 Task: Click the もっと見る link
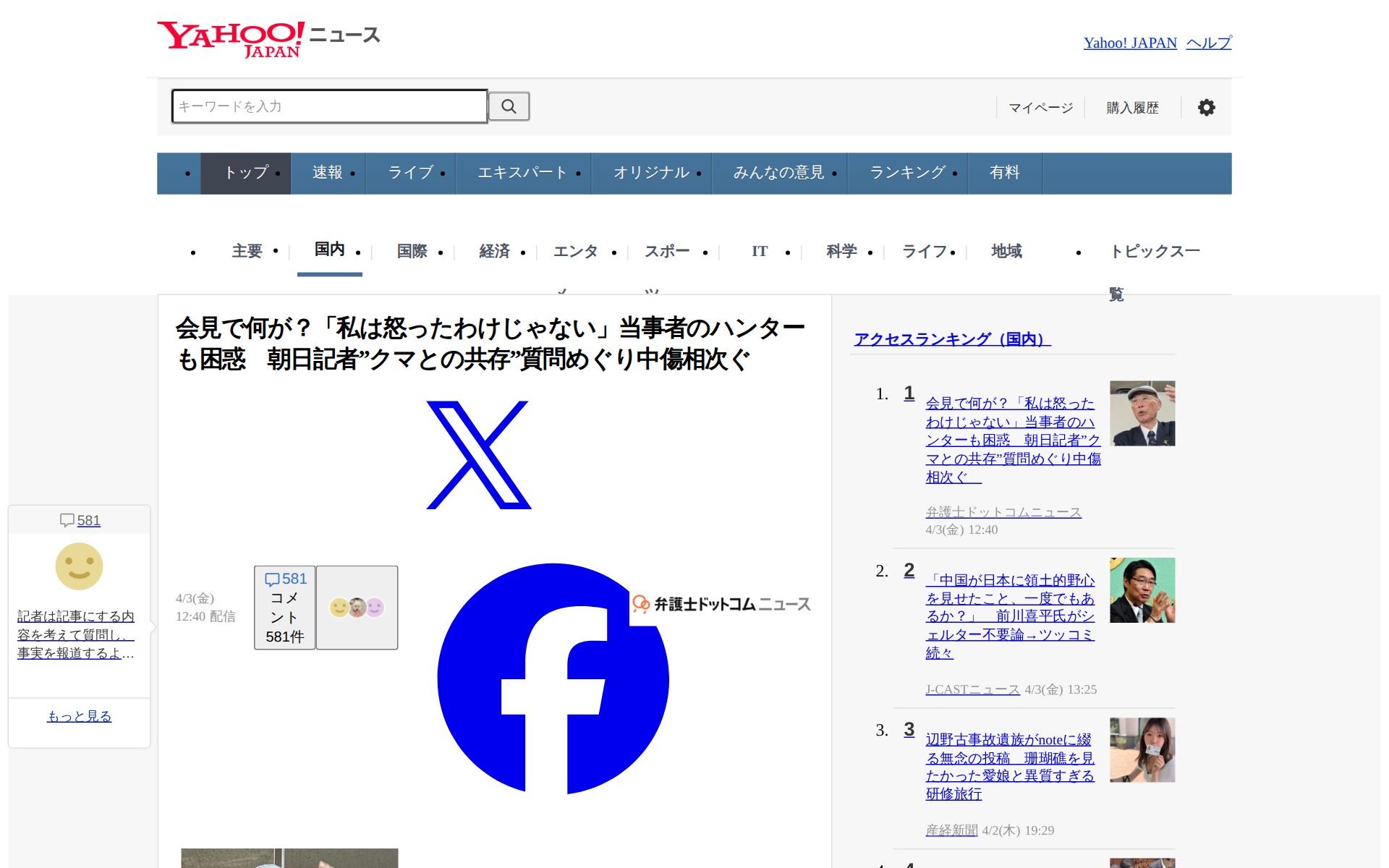(79, 716)
